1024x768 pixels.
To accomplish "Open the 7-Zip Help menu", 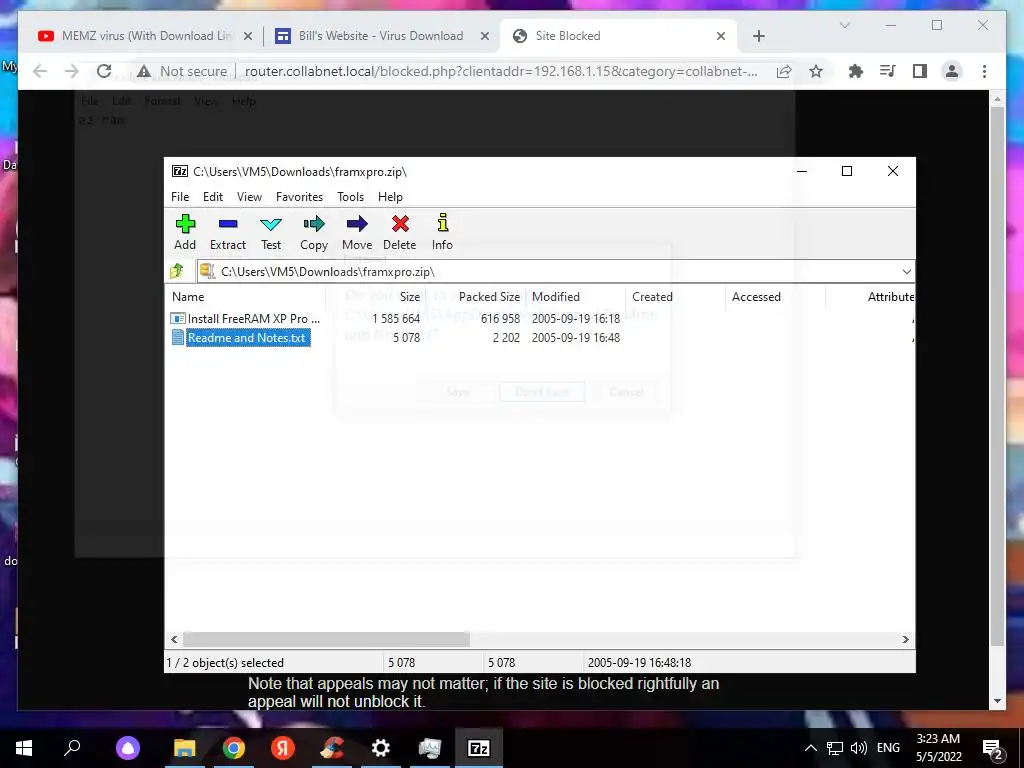I will click(x=390, y=197).
